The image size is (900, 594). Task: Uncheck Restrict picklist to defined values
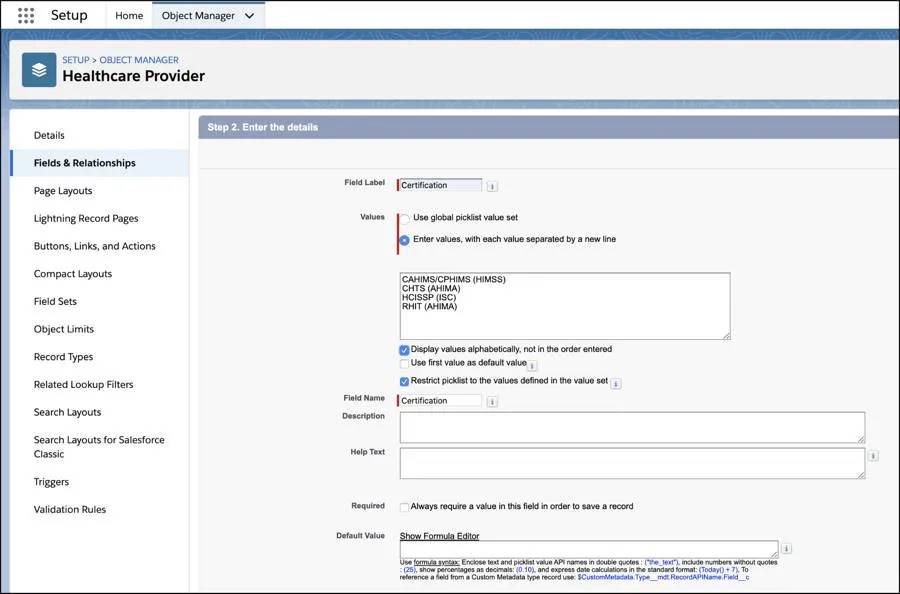404,382
